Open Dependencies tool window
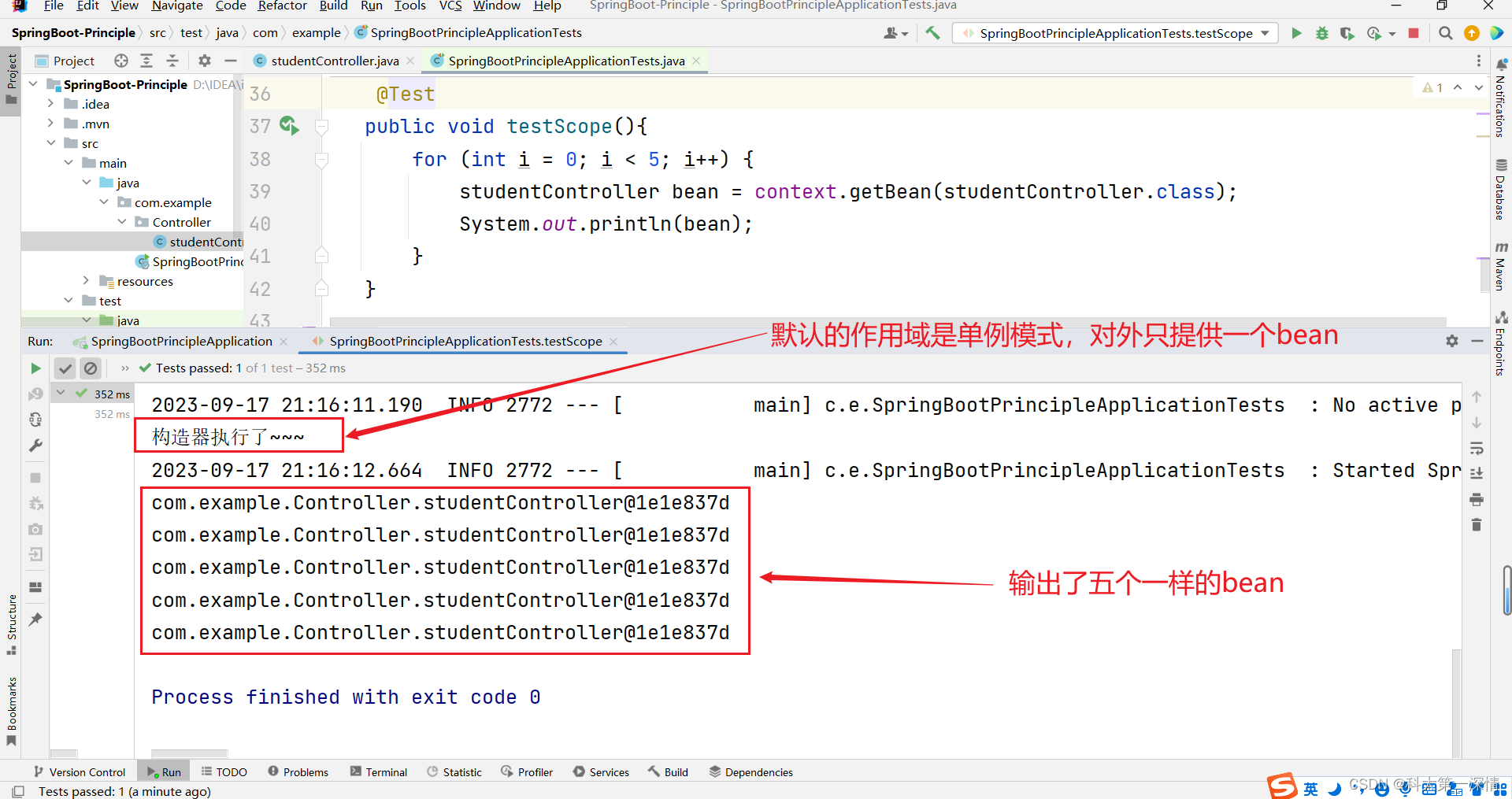Screen dimensions: 1512x799 [x=751, y=772]
